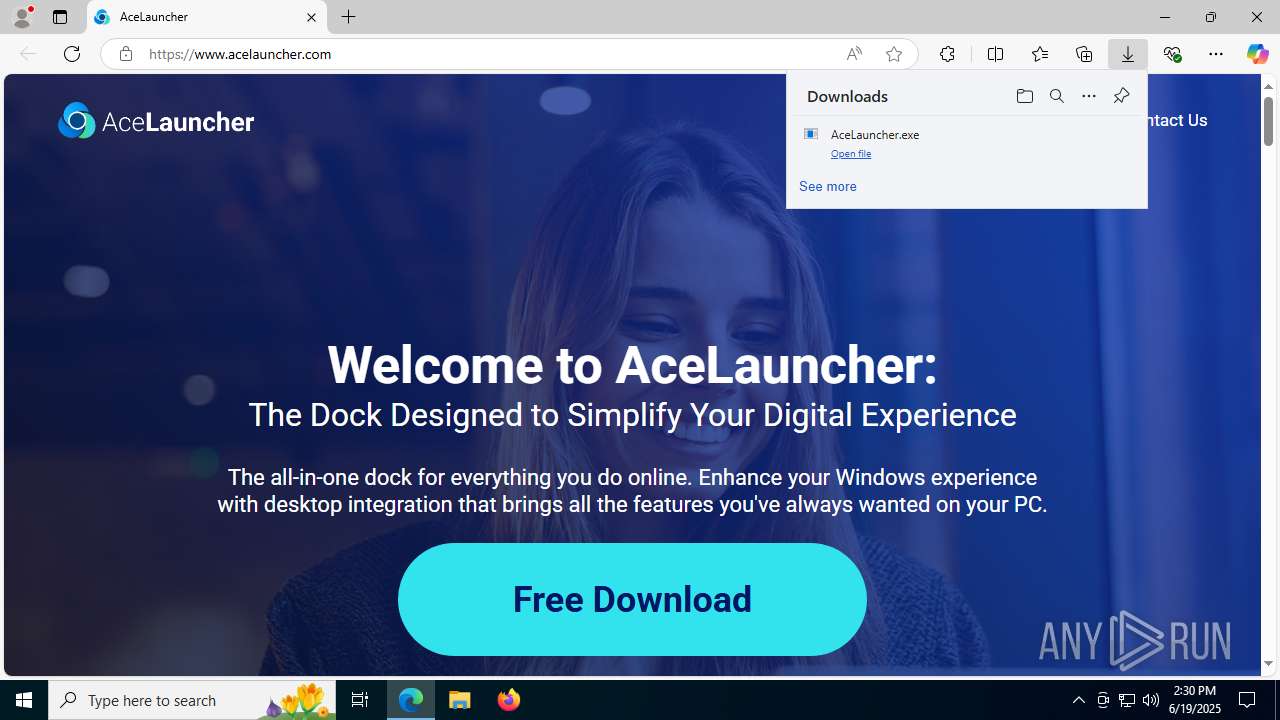Toggle Split screen view
Image resolution: width=1280 pixels, height=720 pixels.
995,54
